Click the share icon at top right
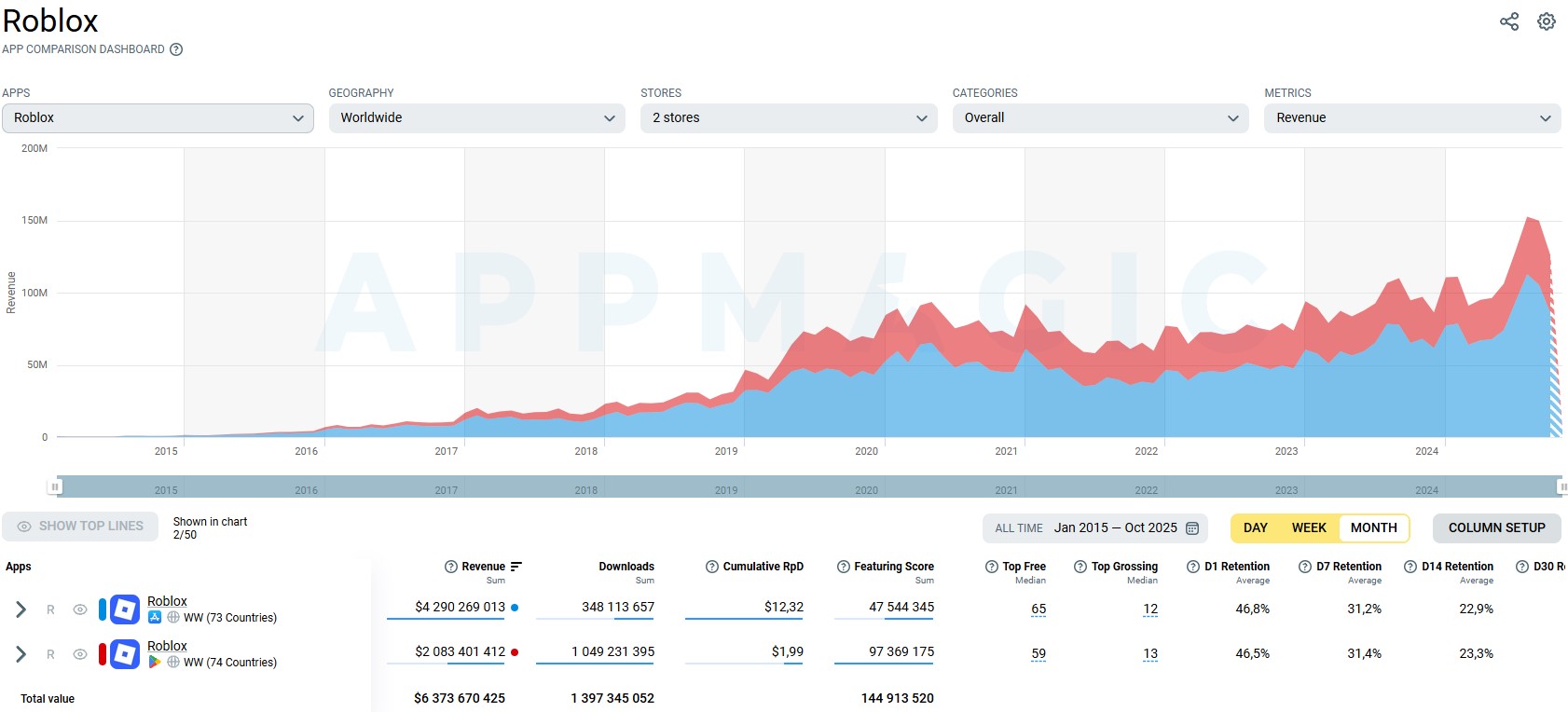This screenshot has width=1568, height=712. 1508,21
